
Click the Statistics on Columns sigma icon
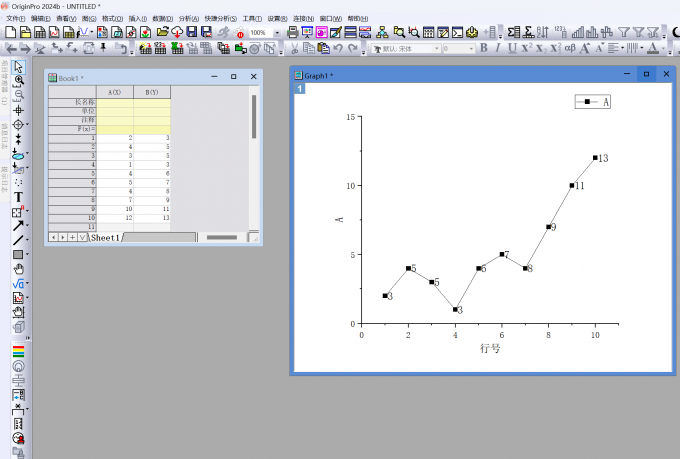[x=513, y=32]
